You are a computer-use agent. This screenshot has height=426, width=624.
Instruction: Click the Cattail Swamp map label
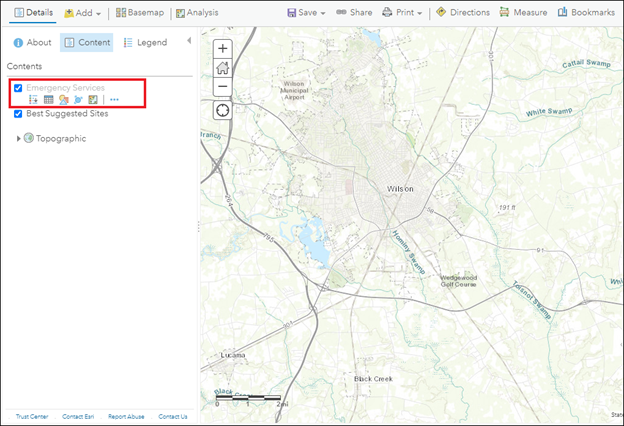click(x=586, y=63)
